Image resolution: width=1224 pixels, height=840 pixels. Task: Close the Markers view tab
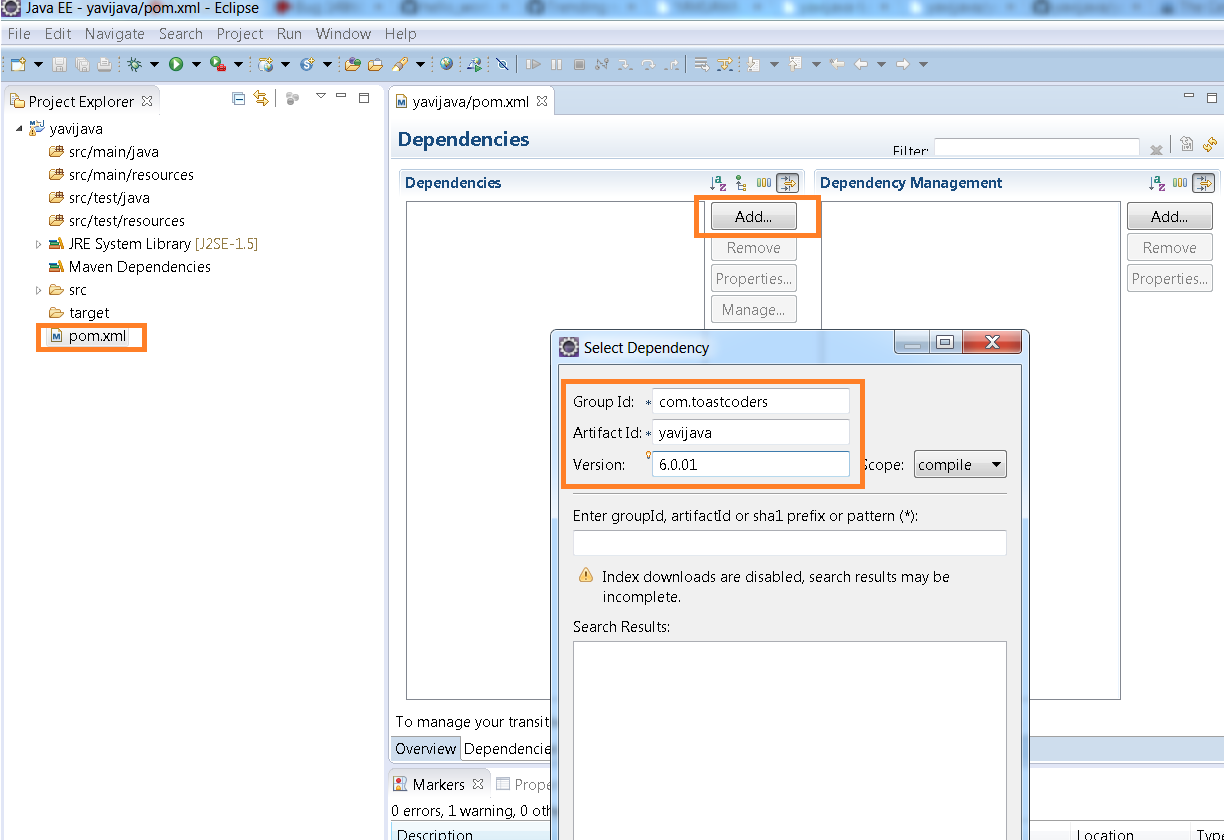(478, 784)
